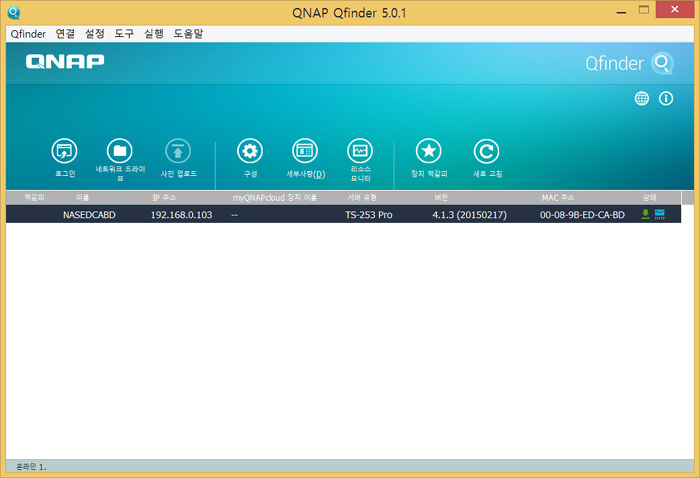Click the 사진 업로드 photo upload icon
This screenshot has height=478, width=700.
click(x=178, y=151)
